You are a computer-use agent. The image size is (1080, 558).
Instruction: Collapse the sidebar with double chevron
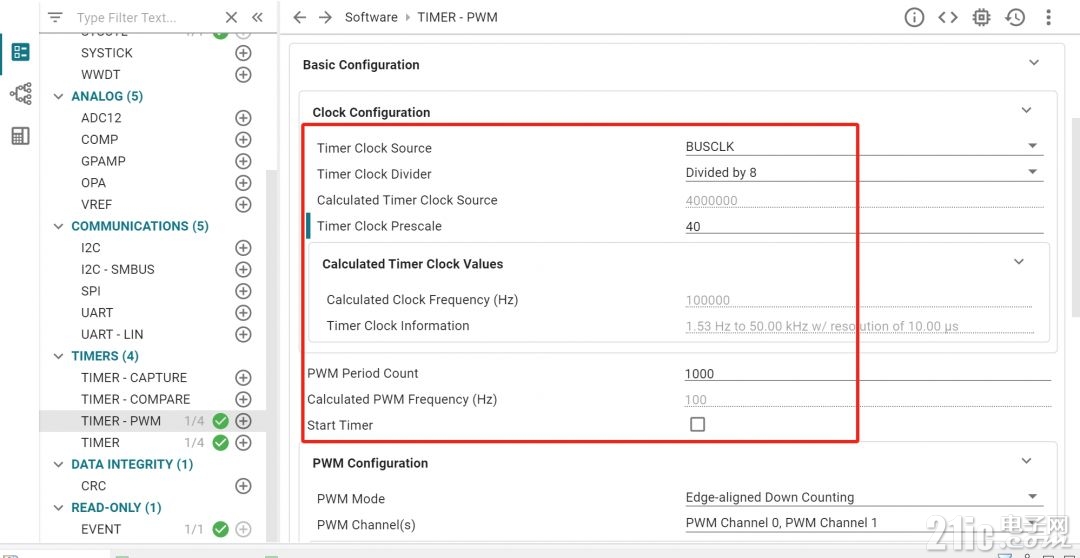click(x=257, y=17)
